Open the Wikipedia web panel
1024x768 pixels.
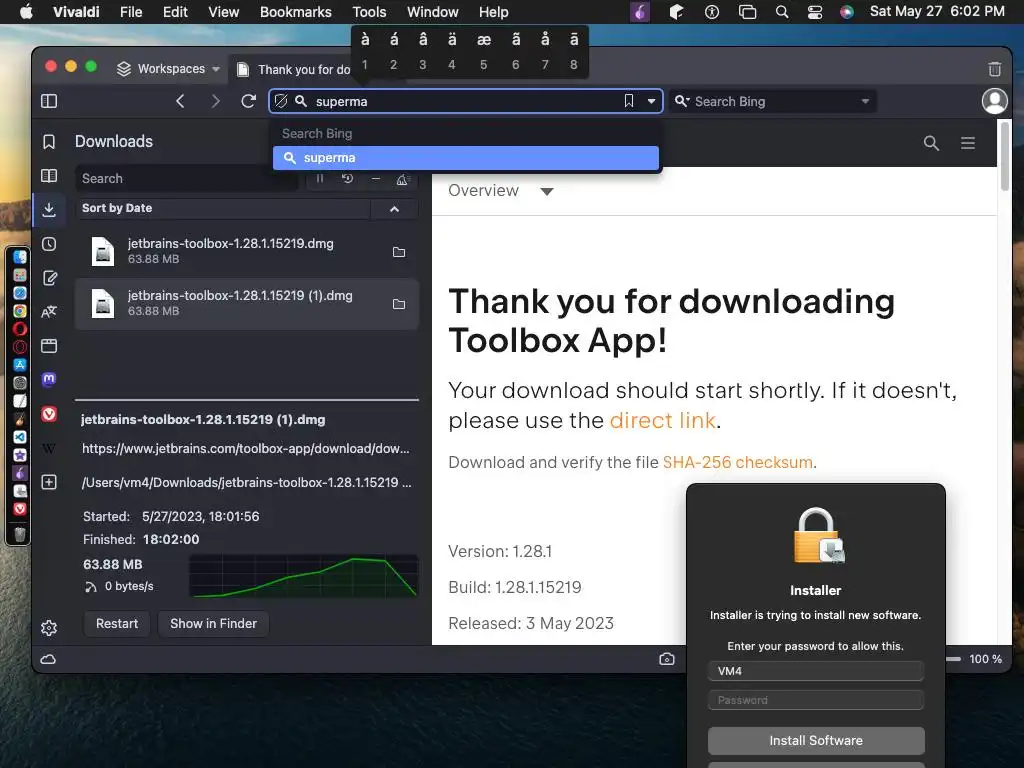click(49, 448)
